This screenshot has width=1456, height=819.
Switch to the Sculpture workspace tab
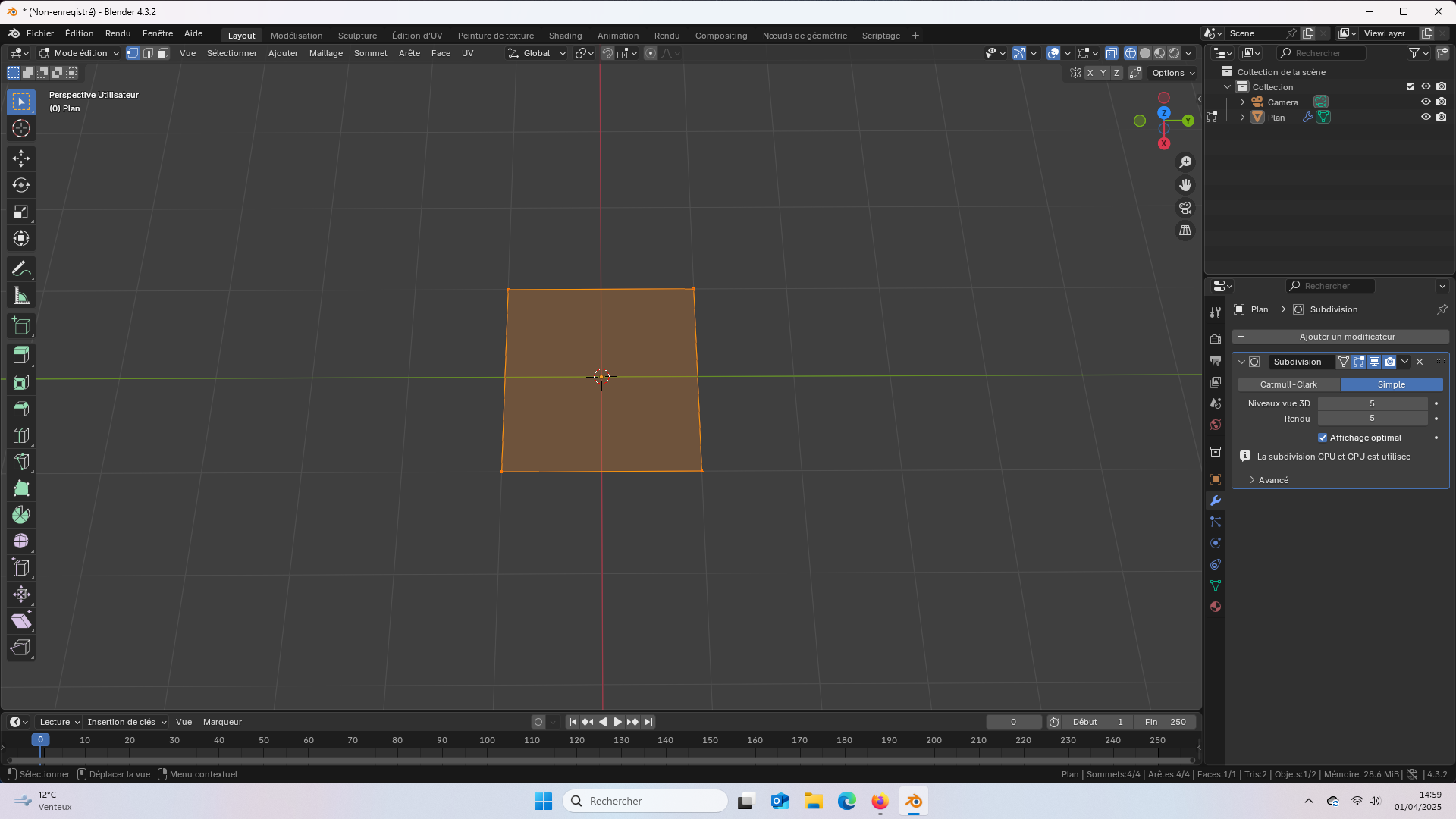[357, 36]
